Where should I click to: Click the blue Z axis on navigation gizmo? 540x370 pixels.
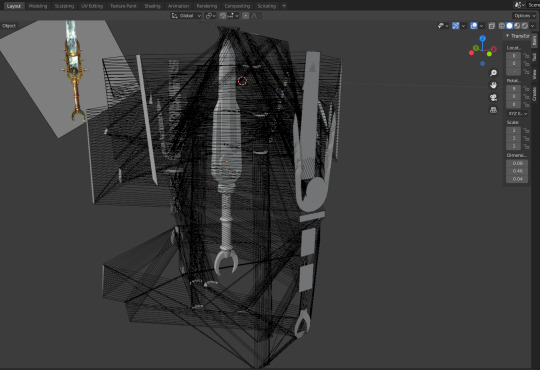pyautogui.click(x=482, y=38)
